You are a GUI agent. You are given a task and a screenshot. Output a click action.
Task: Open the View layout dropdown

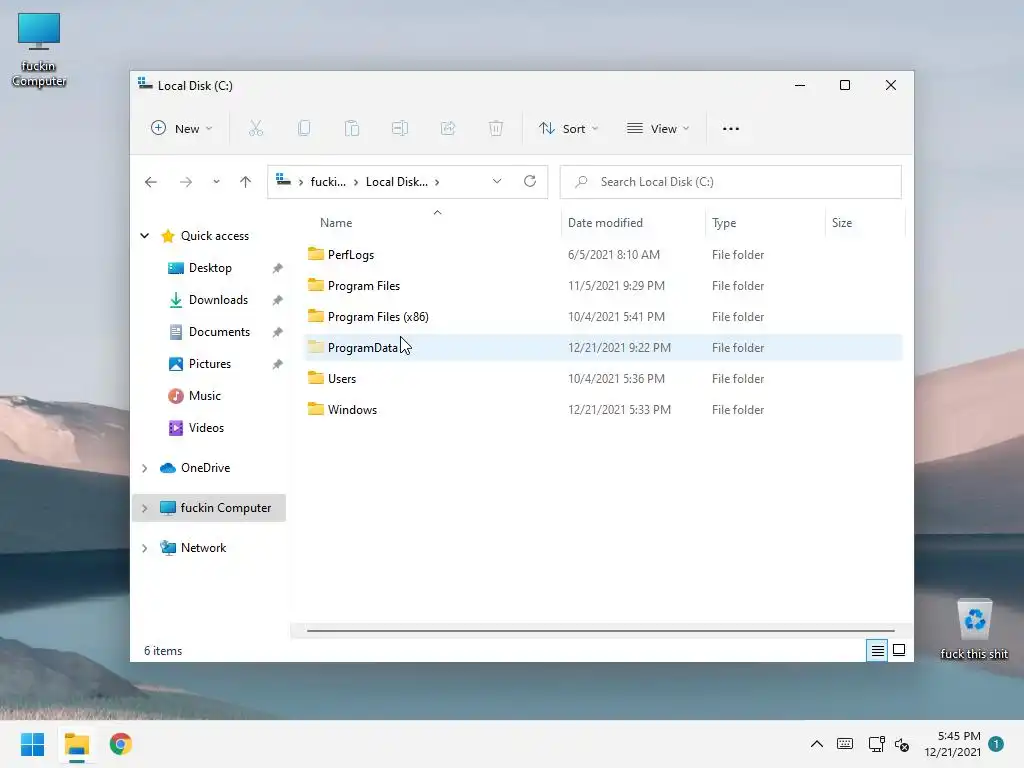coord(657,129)
